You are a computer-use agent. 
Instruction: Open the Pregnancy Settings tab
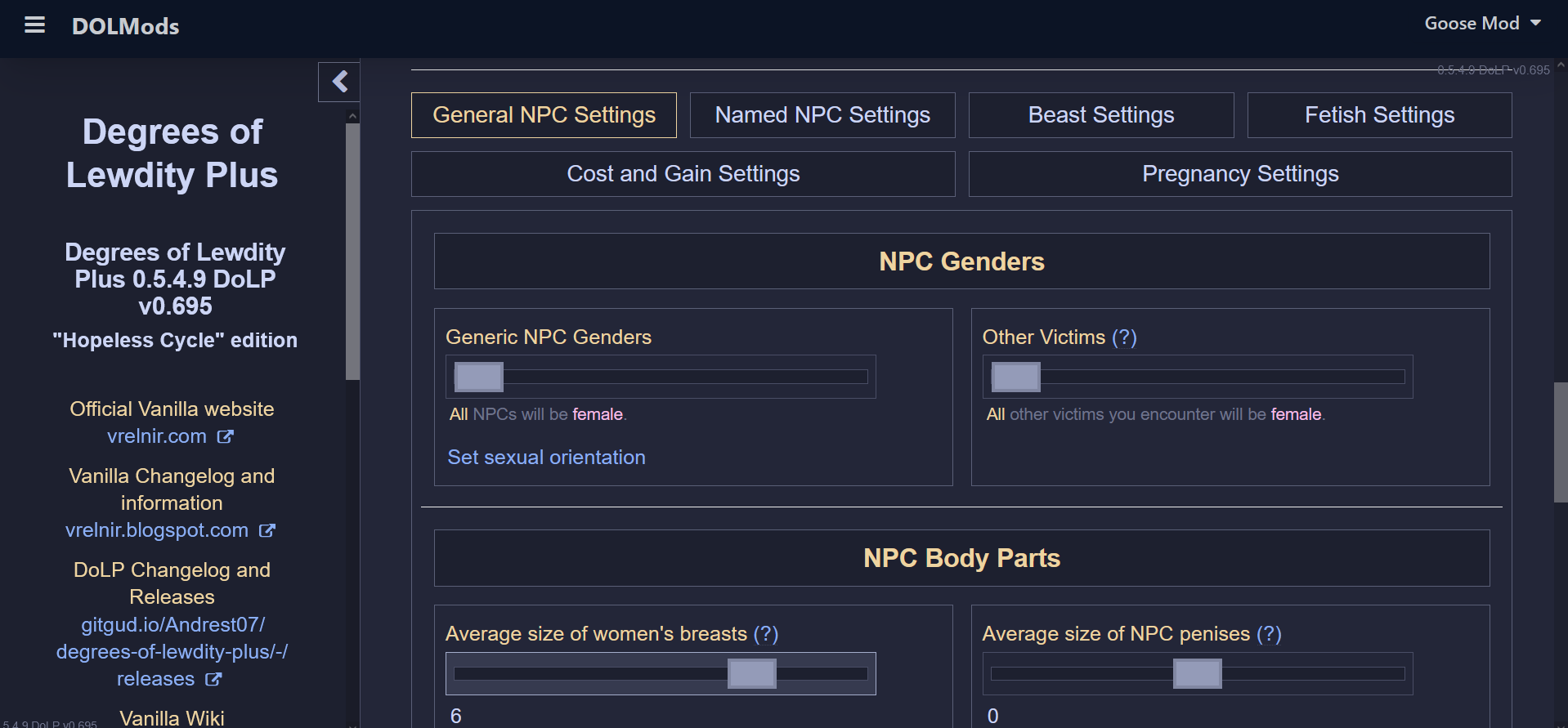coord(1240,174)
